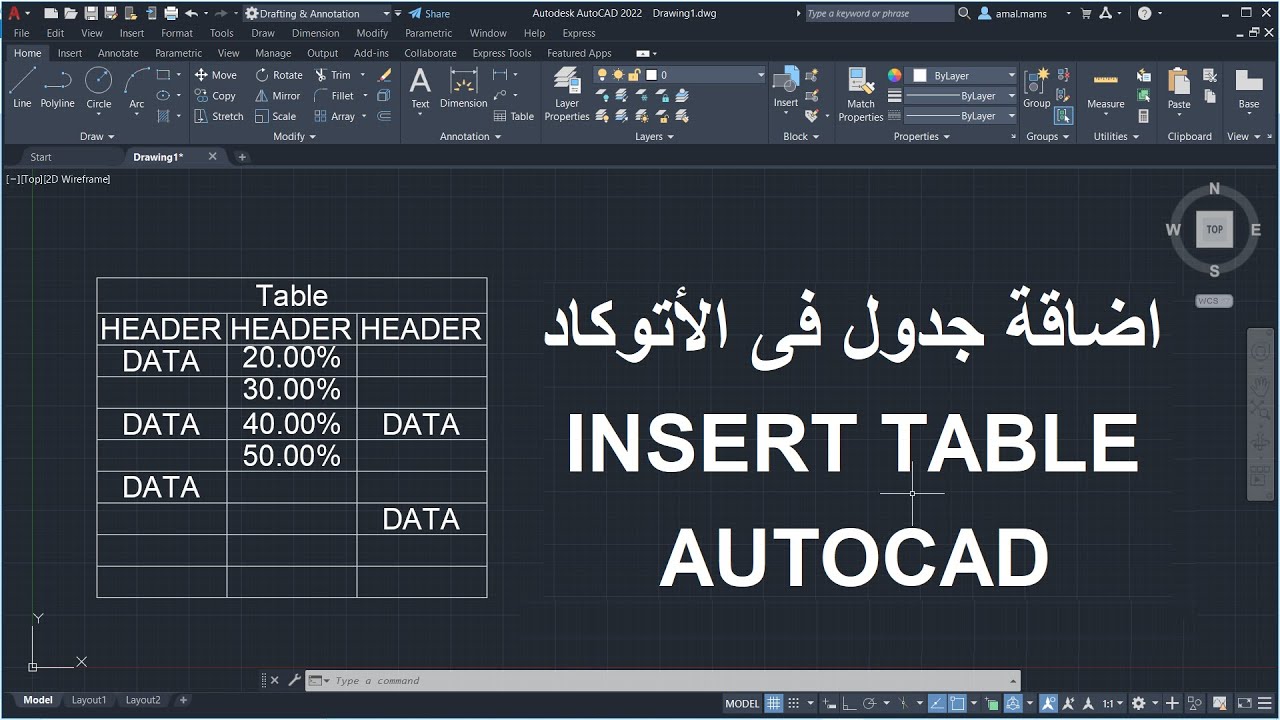Click new drawing tab plus button

point(242,157)
